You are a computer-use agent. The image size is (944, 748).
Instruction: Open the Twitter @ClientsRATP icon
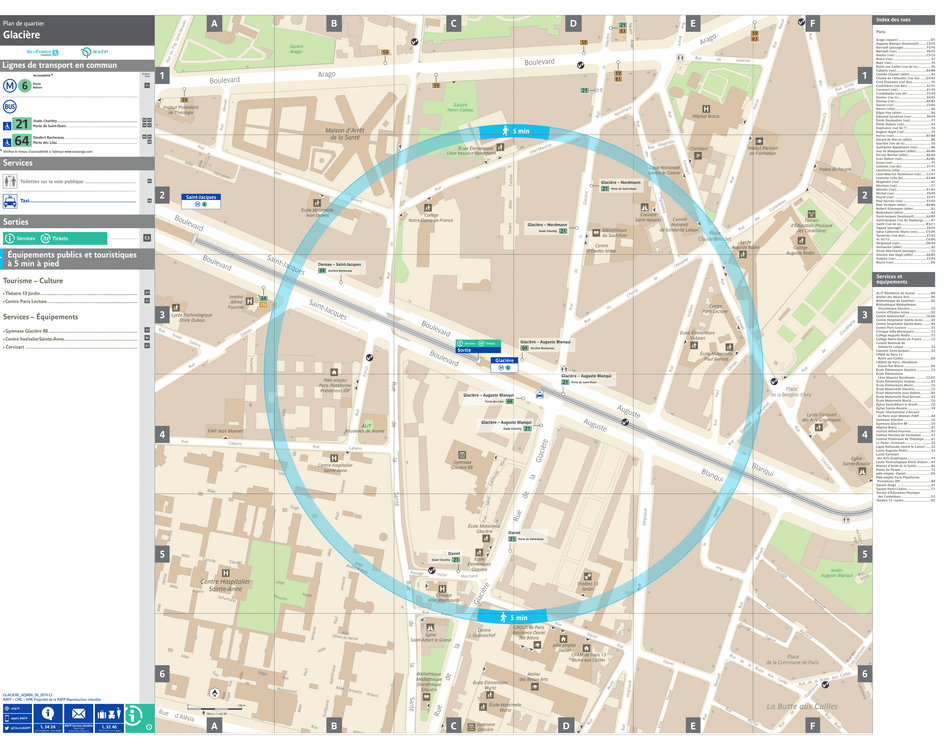pyautogui.click(x=7, y=728)
